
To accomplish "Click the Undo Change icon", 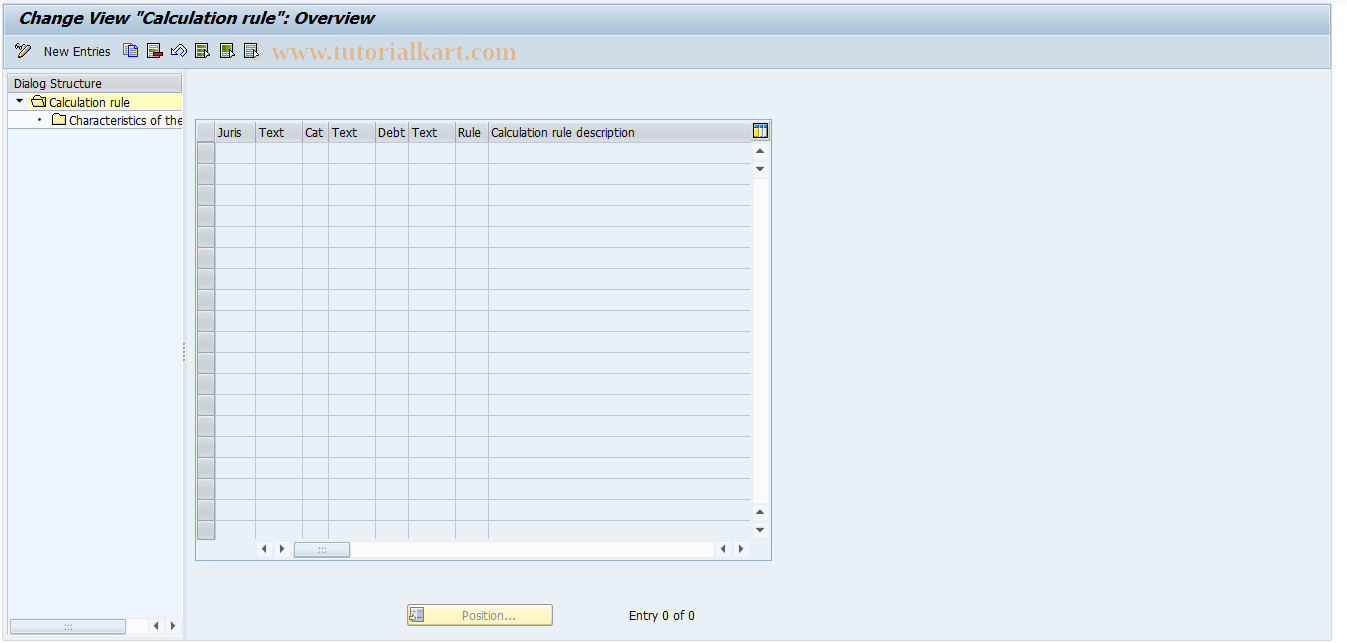I will click(179, 51).
